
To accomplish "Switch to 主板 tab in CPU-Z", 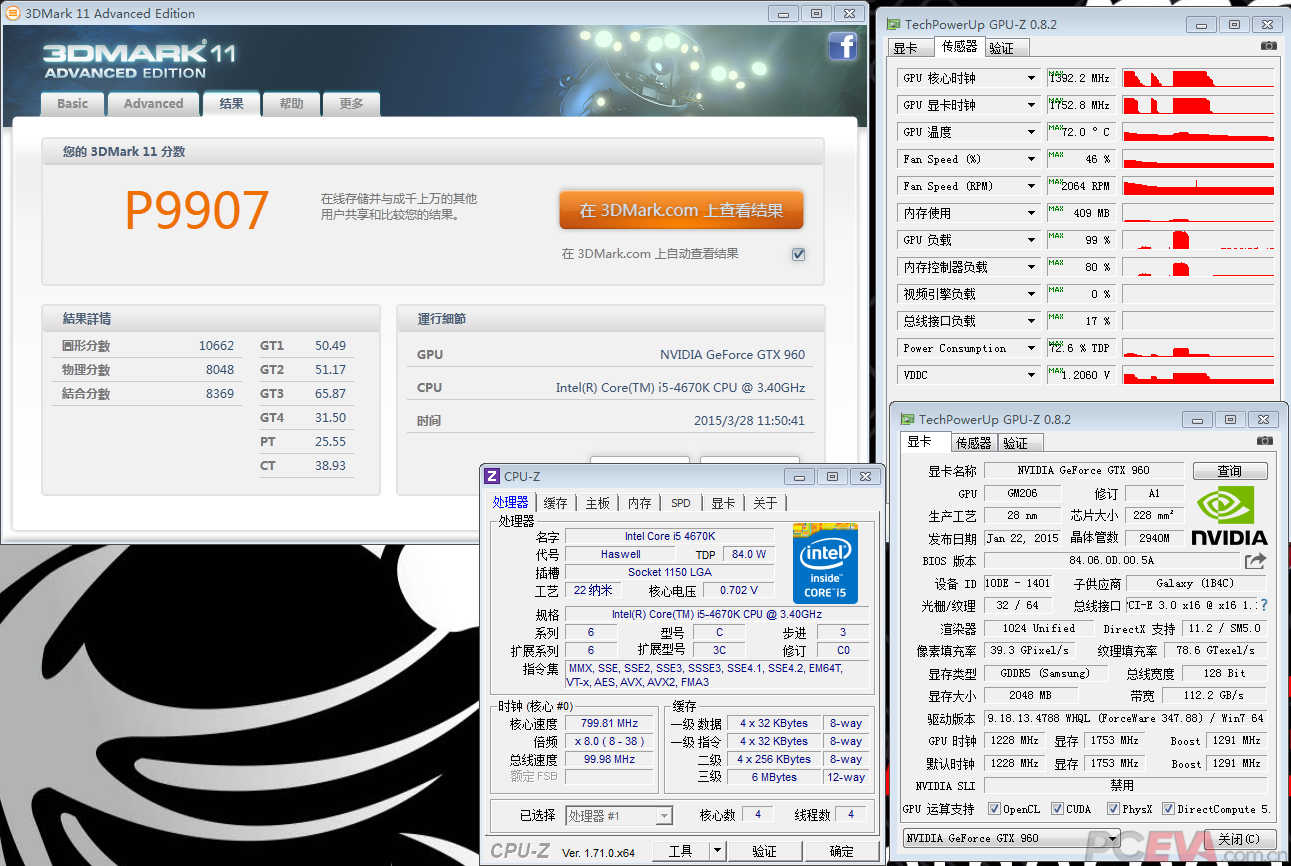I will click(598, 503).
